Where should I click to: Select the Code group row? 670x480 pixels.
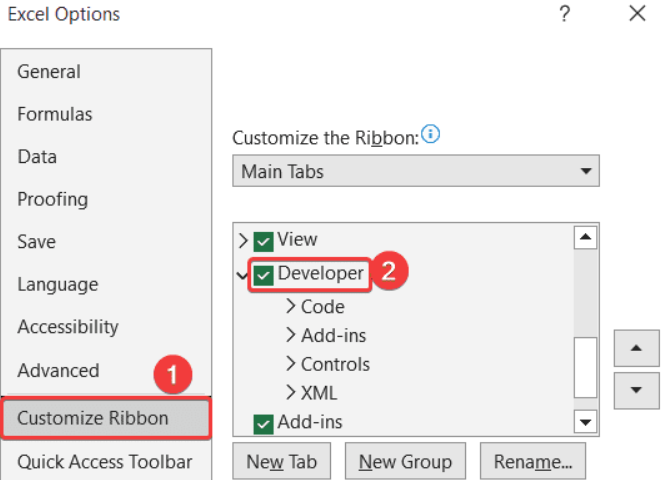323,307
